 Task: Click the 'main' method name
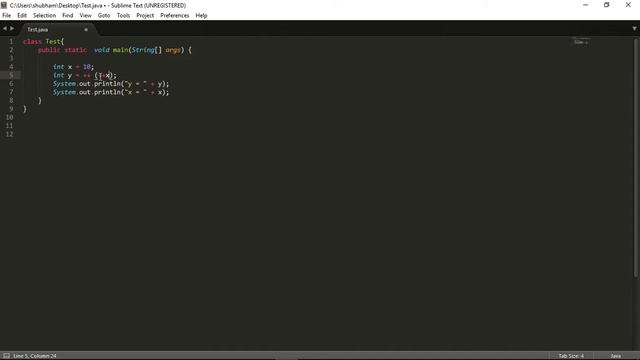point(120,50)
